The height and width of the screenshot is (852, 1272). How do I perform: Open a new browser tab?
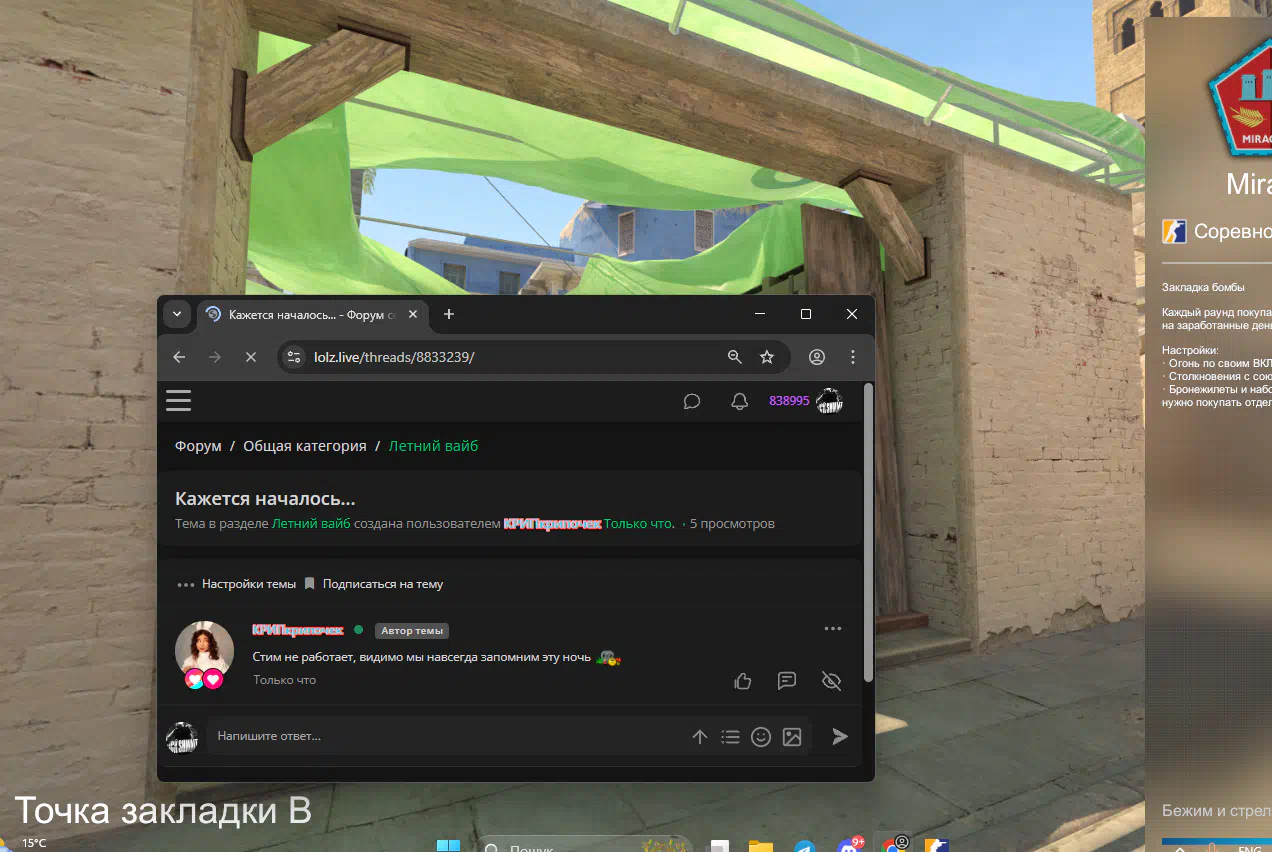[449, 314]
